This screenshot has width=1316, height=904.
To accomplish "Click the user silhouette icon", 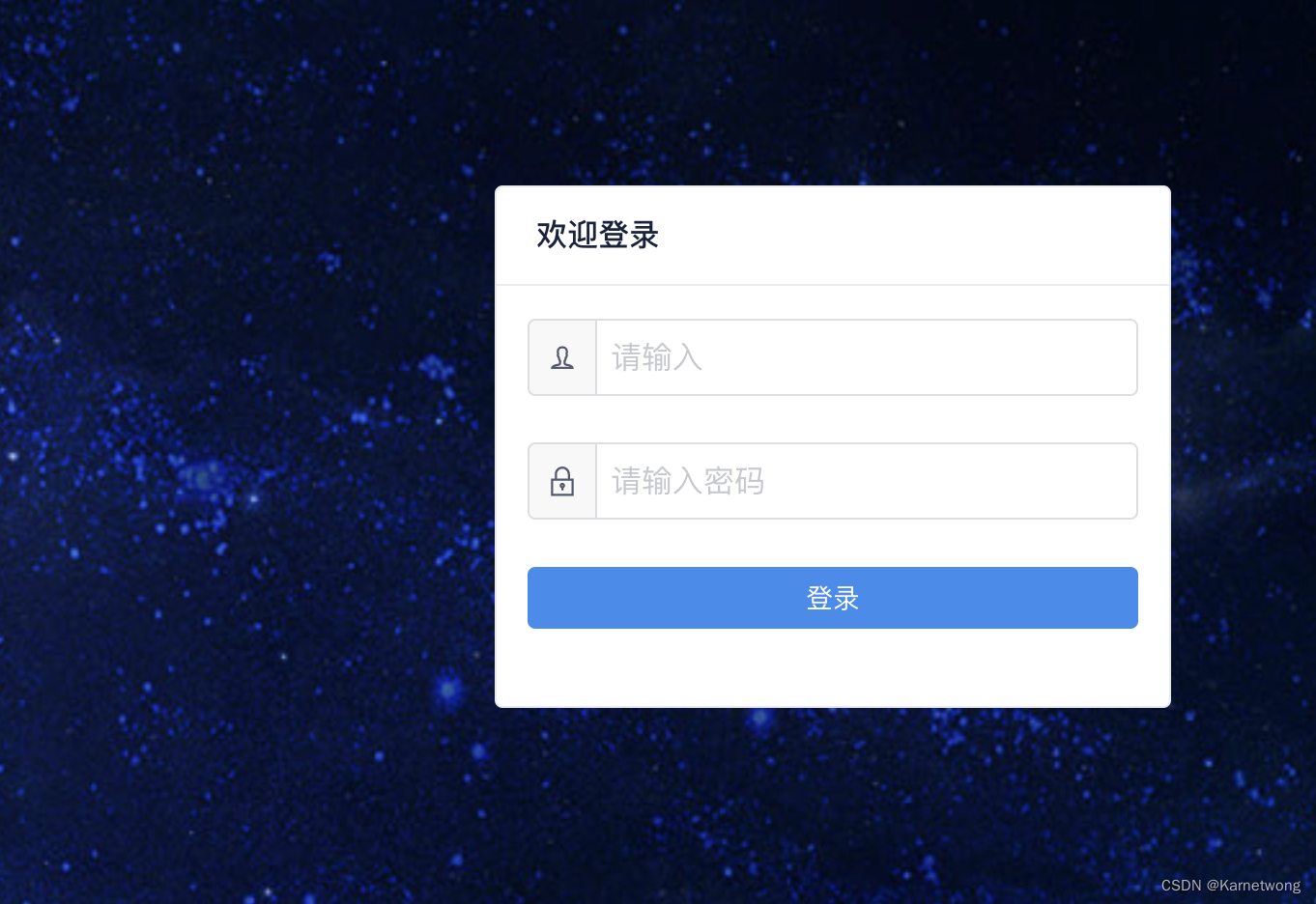I will 562,357.
